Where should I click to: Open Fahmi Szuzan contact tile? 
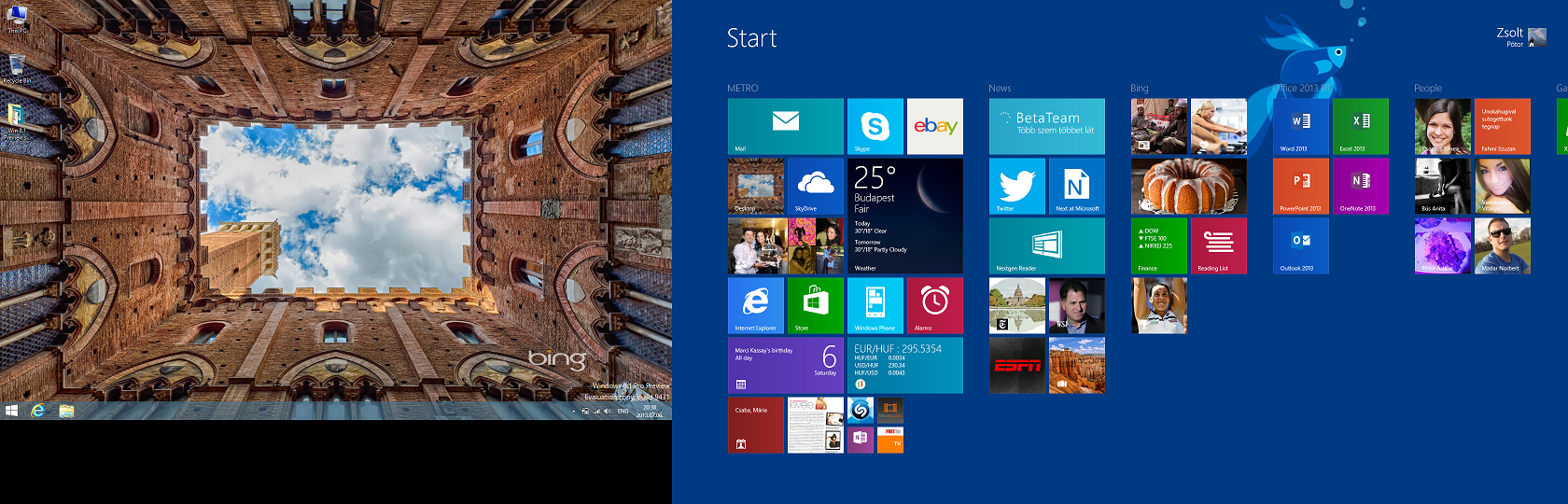tap(1502, 126)
